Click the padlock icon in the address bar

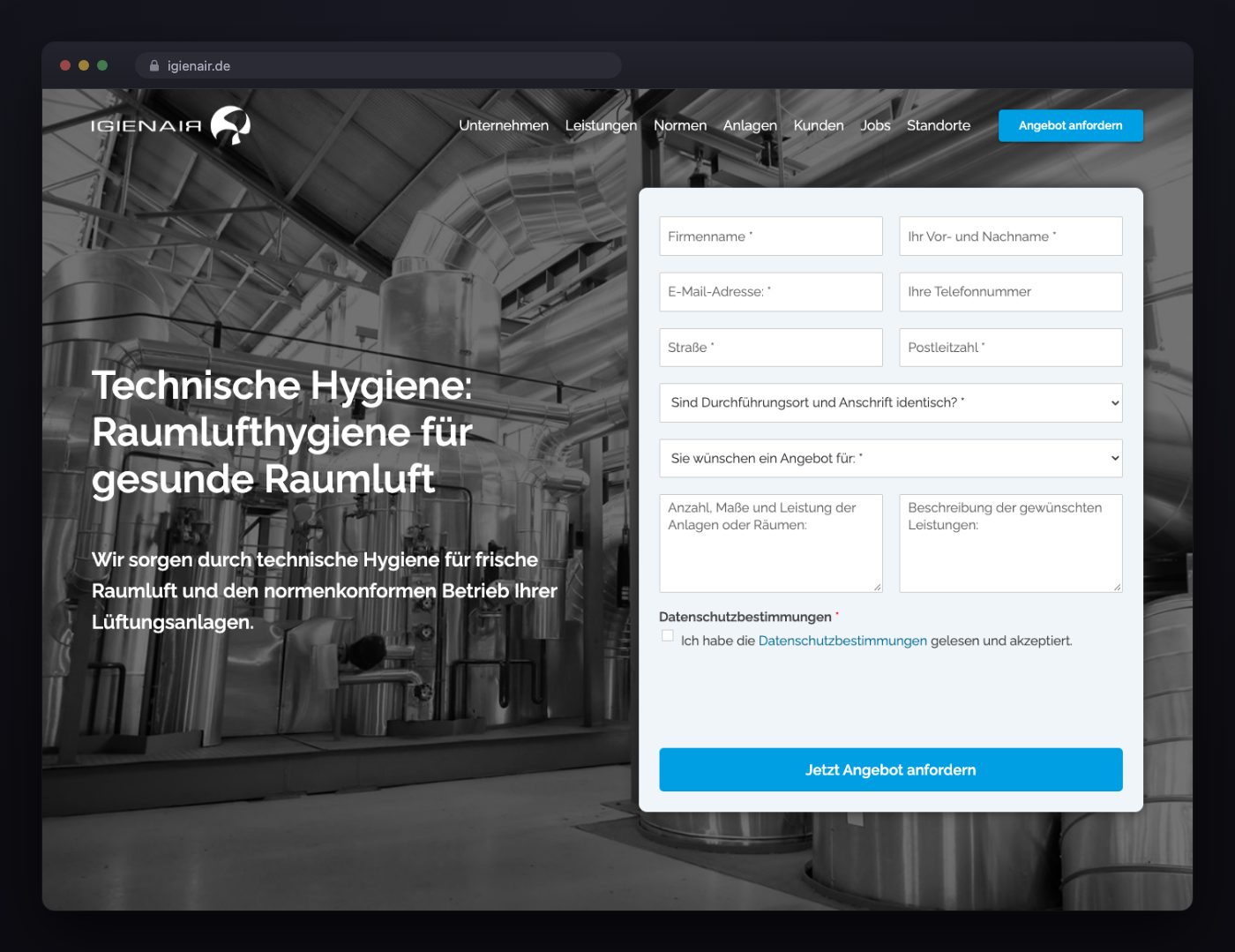point(154,66)
